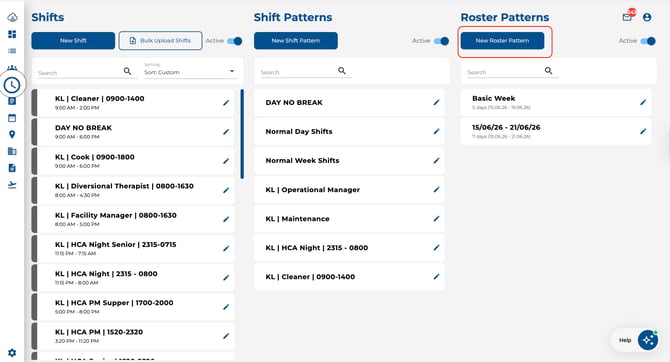Toggle the Shift Patterns Active switch

coord(441,41)
